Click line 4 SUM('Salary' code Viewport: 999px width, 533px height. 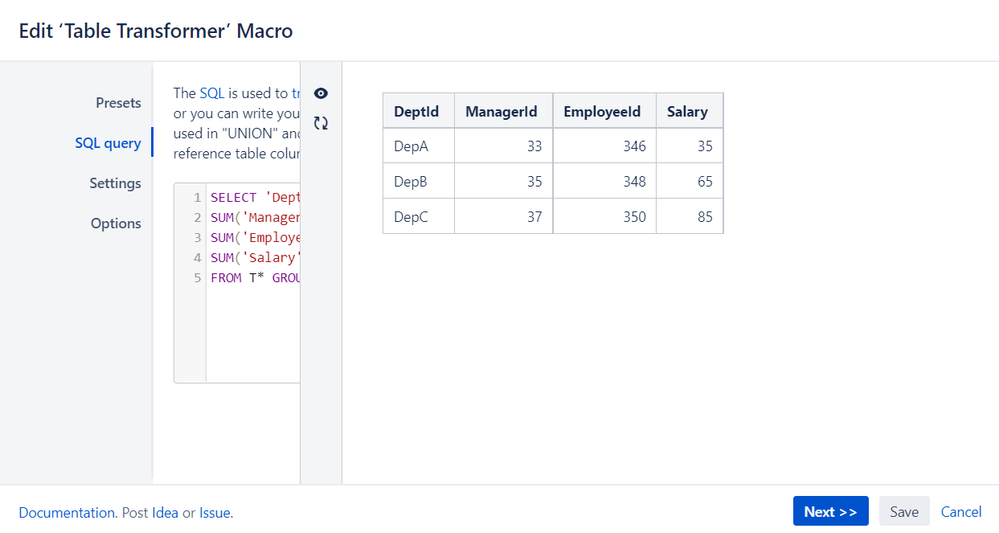[x=255, y=257]
